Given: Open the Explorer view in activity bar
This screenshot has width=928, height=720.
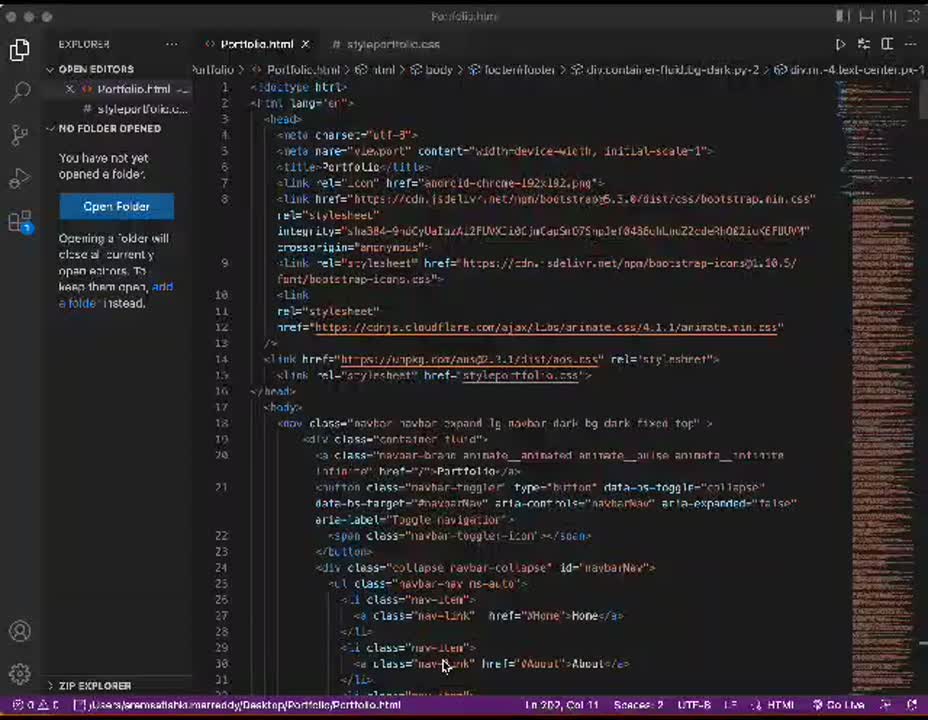Looking at the screenshot, I should pos(20,51).
